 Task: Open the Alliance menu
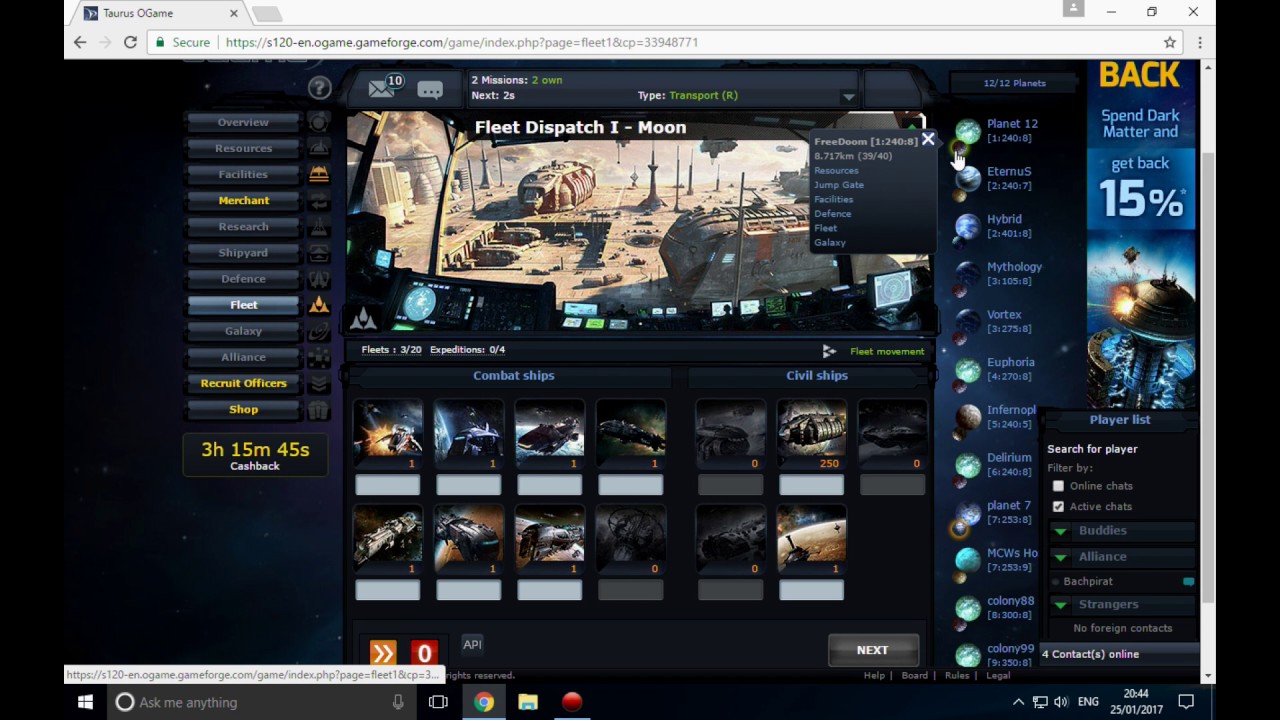coord(243,357)
